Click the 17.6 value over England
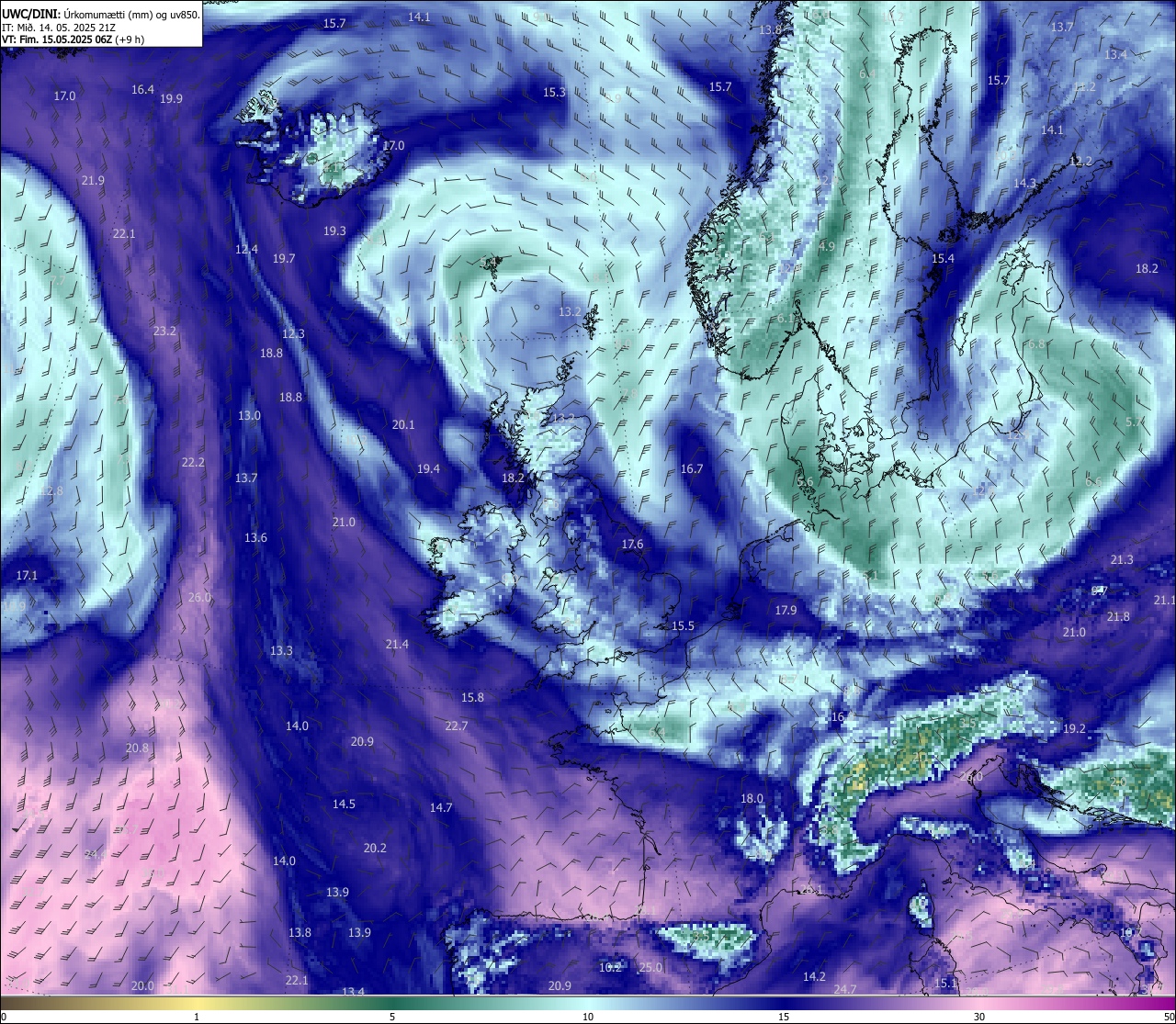 pos(632,544)
